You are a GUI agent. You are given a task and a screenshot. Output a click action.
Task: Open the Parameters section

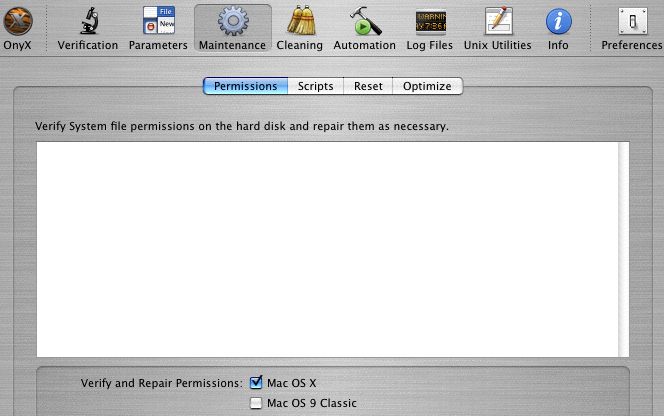click(x=158, y=20)
